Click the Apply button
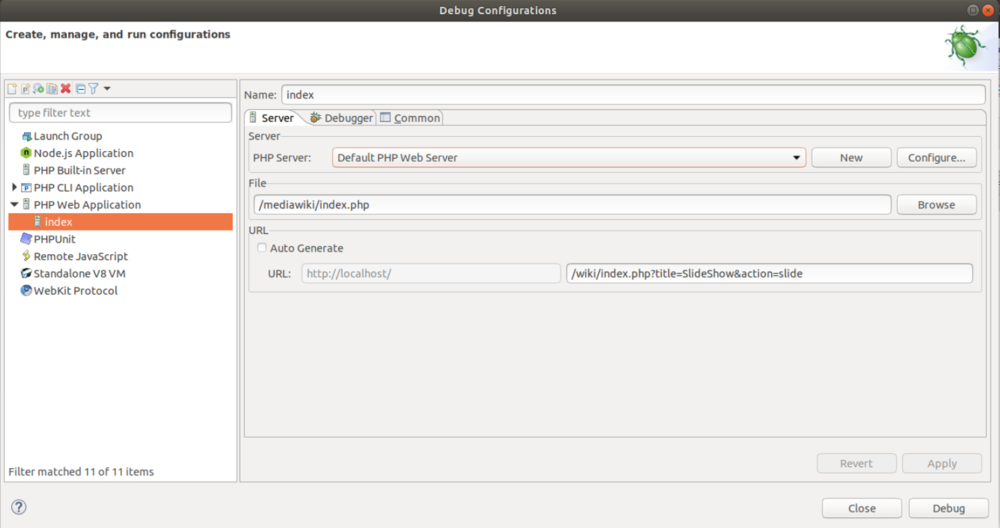This screenshot has height=528, width=1000. pyautogui.click(x=942, y=464)
